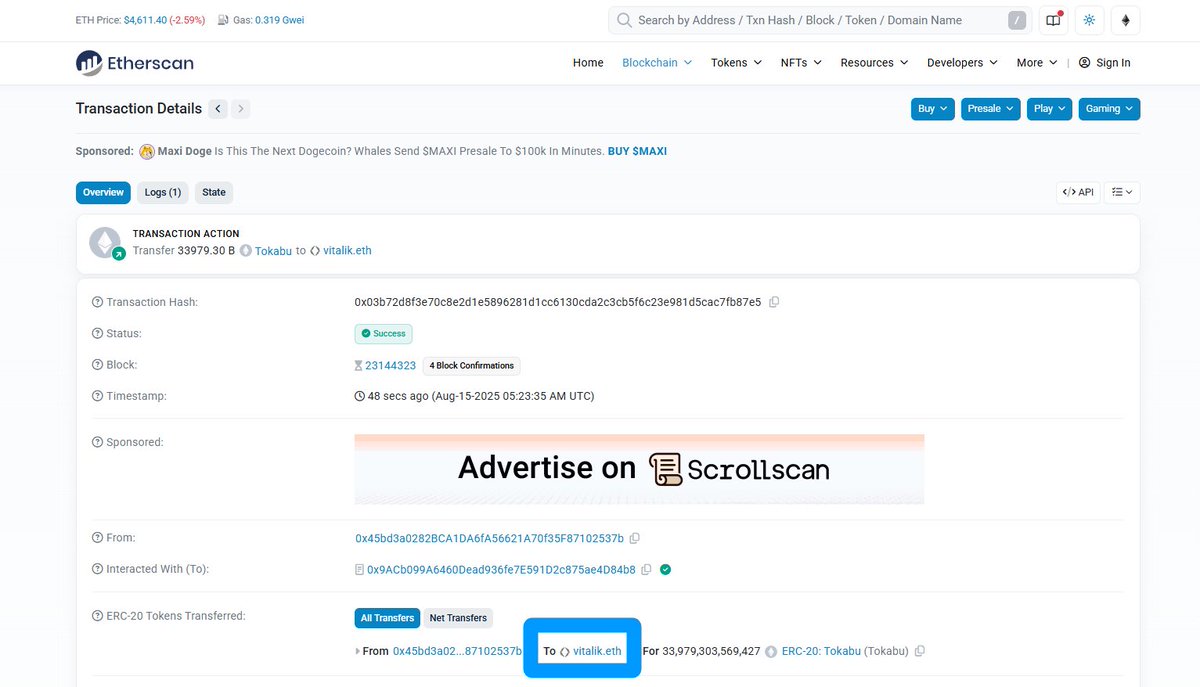Click Tokabu link in Transaction Action
This screenshot has width=1200, height=687.
click(x=273, y=251)
